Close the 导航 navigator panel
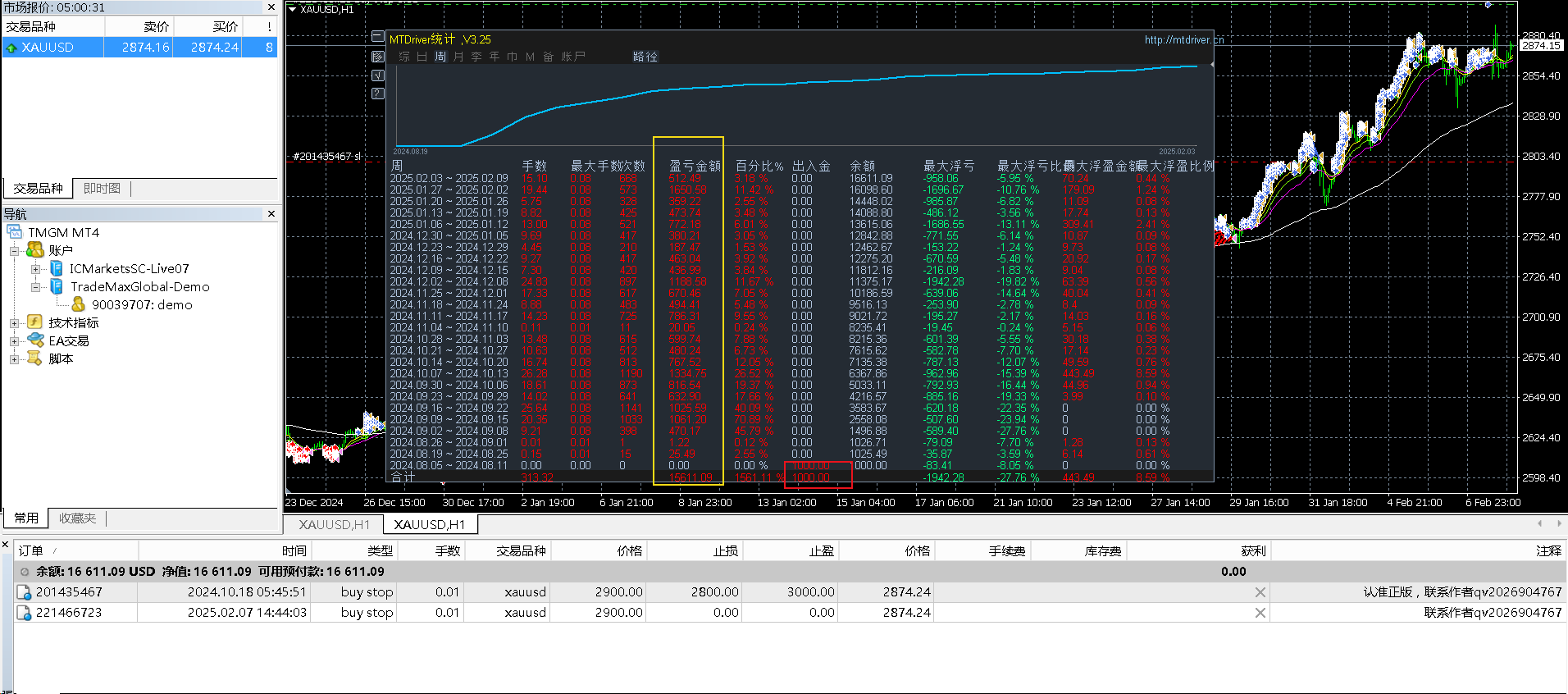This screenshot has height=694, width=1568. pyautogui.click(x=271, y=214)
